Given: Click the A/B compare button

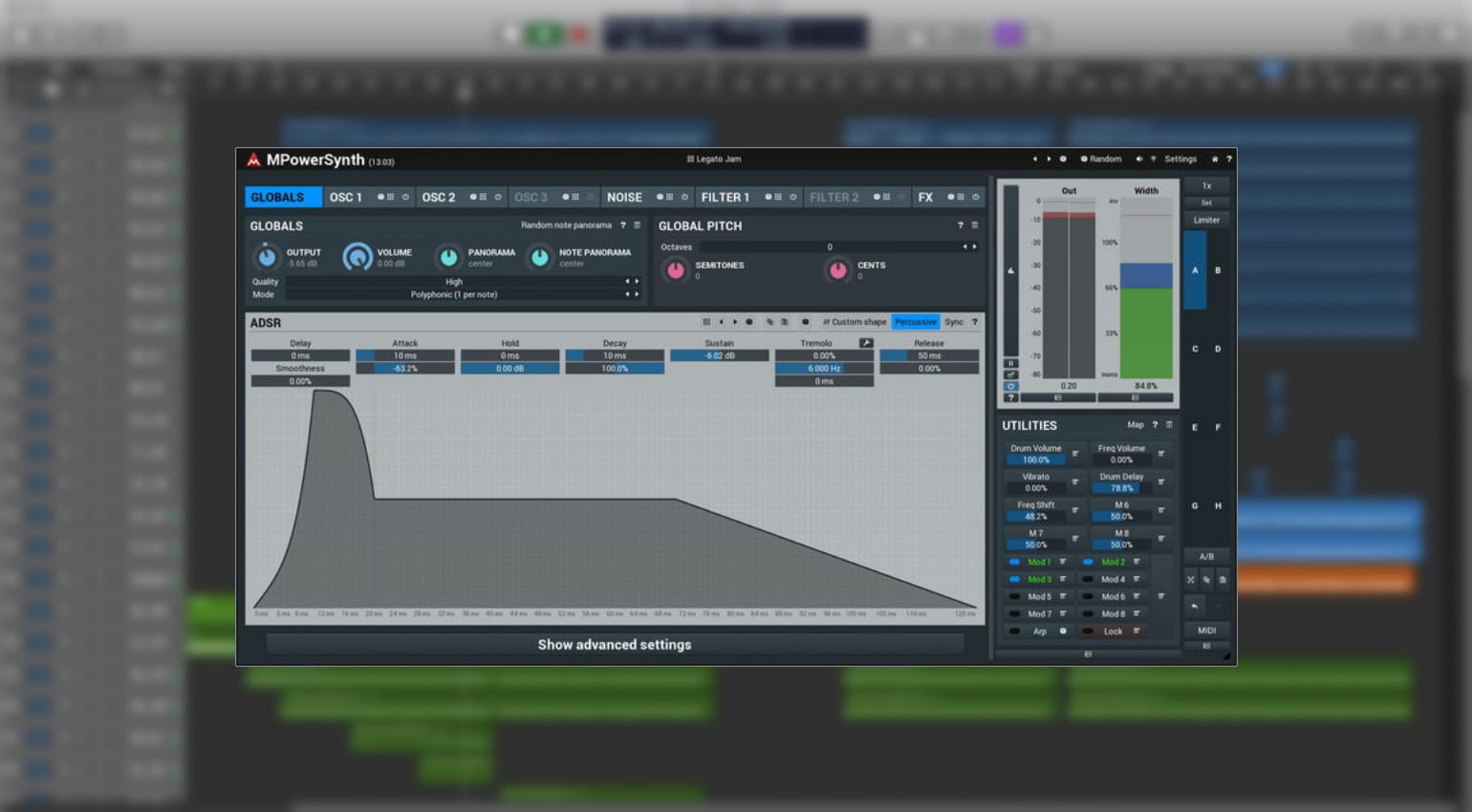Looking at the screenshot, I should click(x=1206, y=556).
